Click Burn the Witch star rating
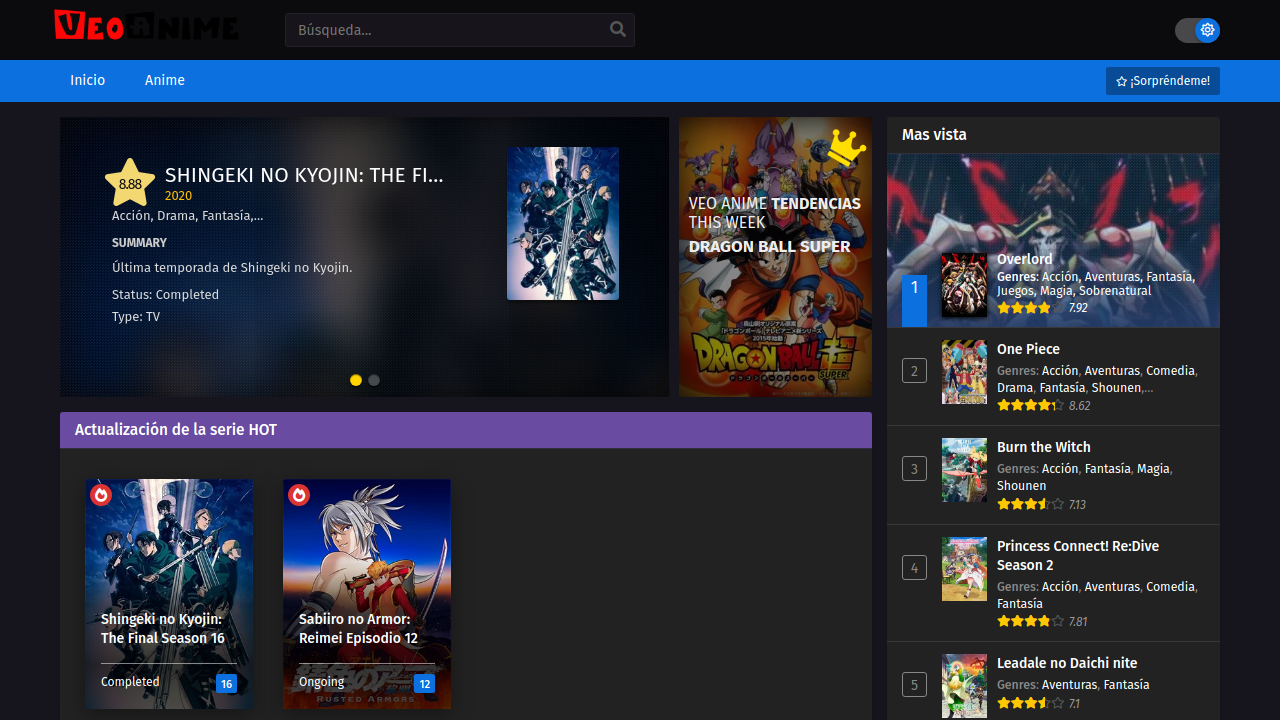Viewport: 1280px width, 720px height. (x=1030, y=504)
